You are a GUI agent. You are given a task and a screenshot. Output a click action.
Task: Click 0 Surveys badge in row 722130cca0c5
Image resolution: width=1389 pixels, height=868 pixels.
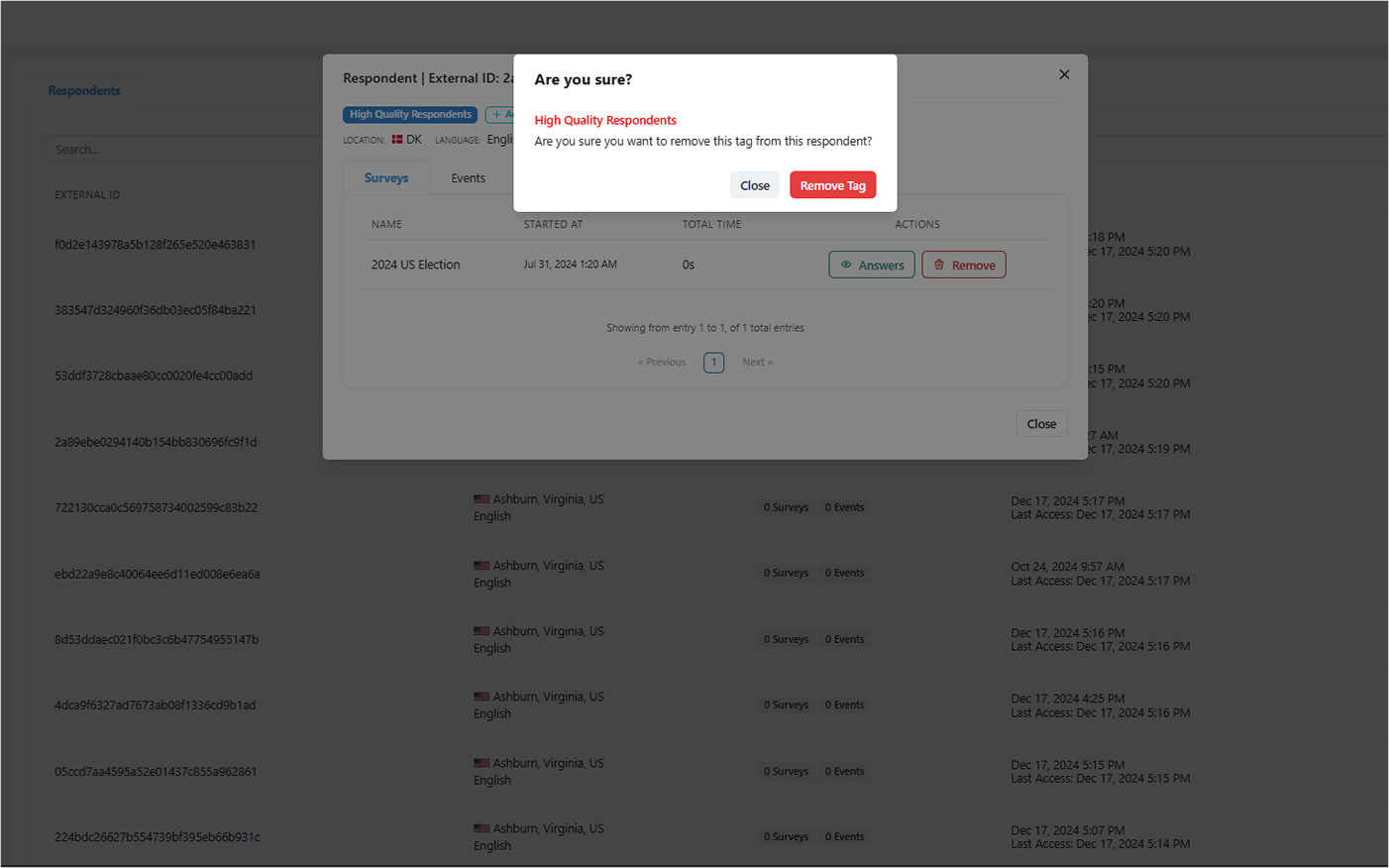[786, 507]
